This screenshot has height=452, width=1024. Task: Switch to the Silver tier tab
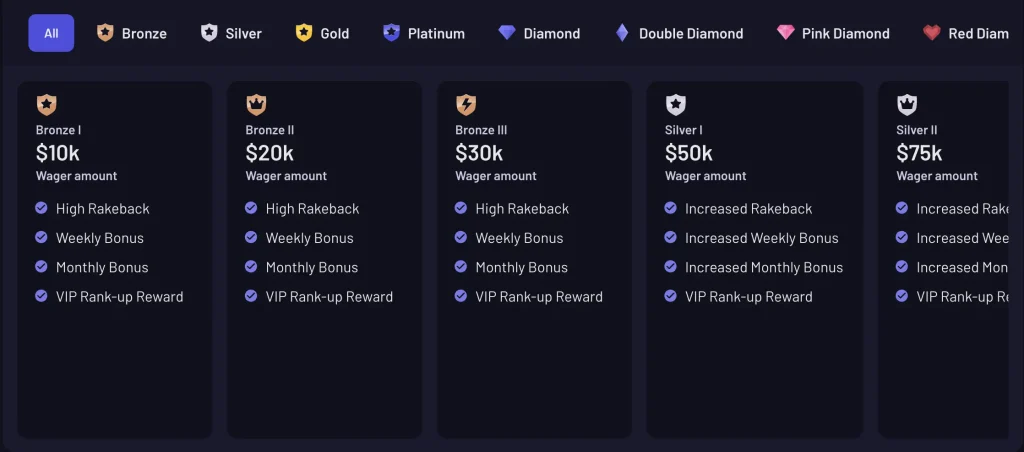231,33
